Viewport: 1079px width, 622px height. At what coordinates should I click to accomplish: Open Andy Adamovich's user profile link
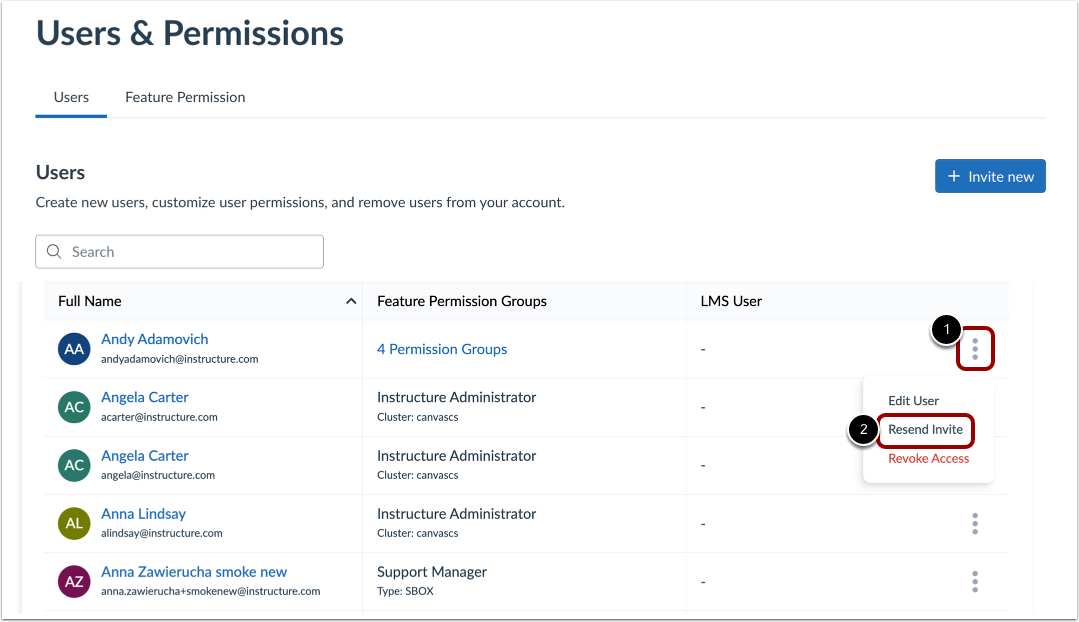tap(155, 339)
